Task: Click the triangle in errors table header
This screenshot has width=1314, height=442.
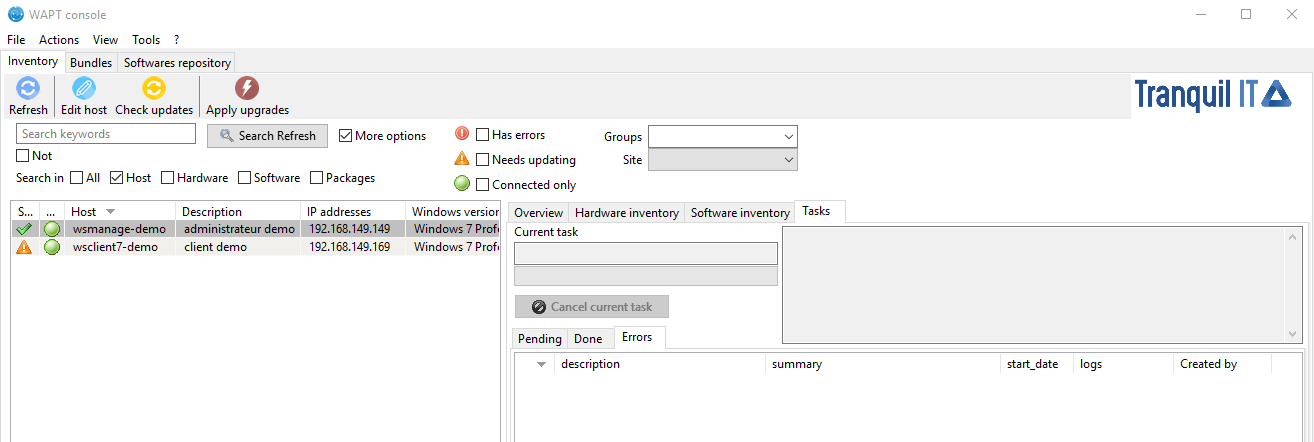Action: coord(541,365)
